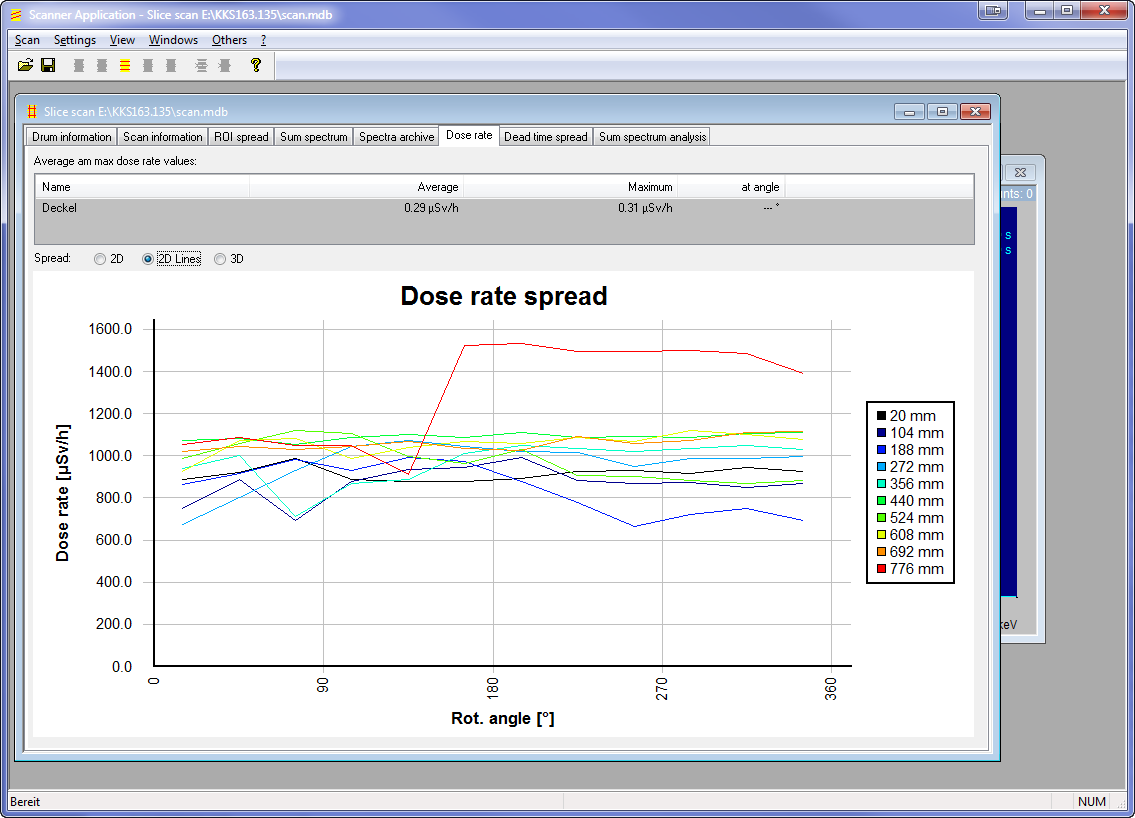1135x818 pixels.
Task: Click the 20 mm legend swatch
Action: click(x=881, y=416)
